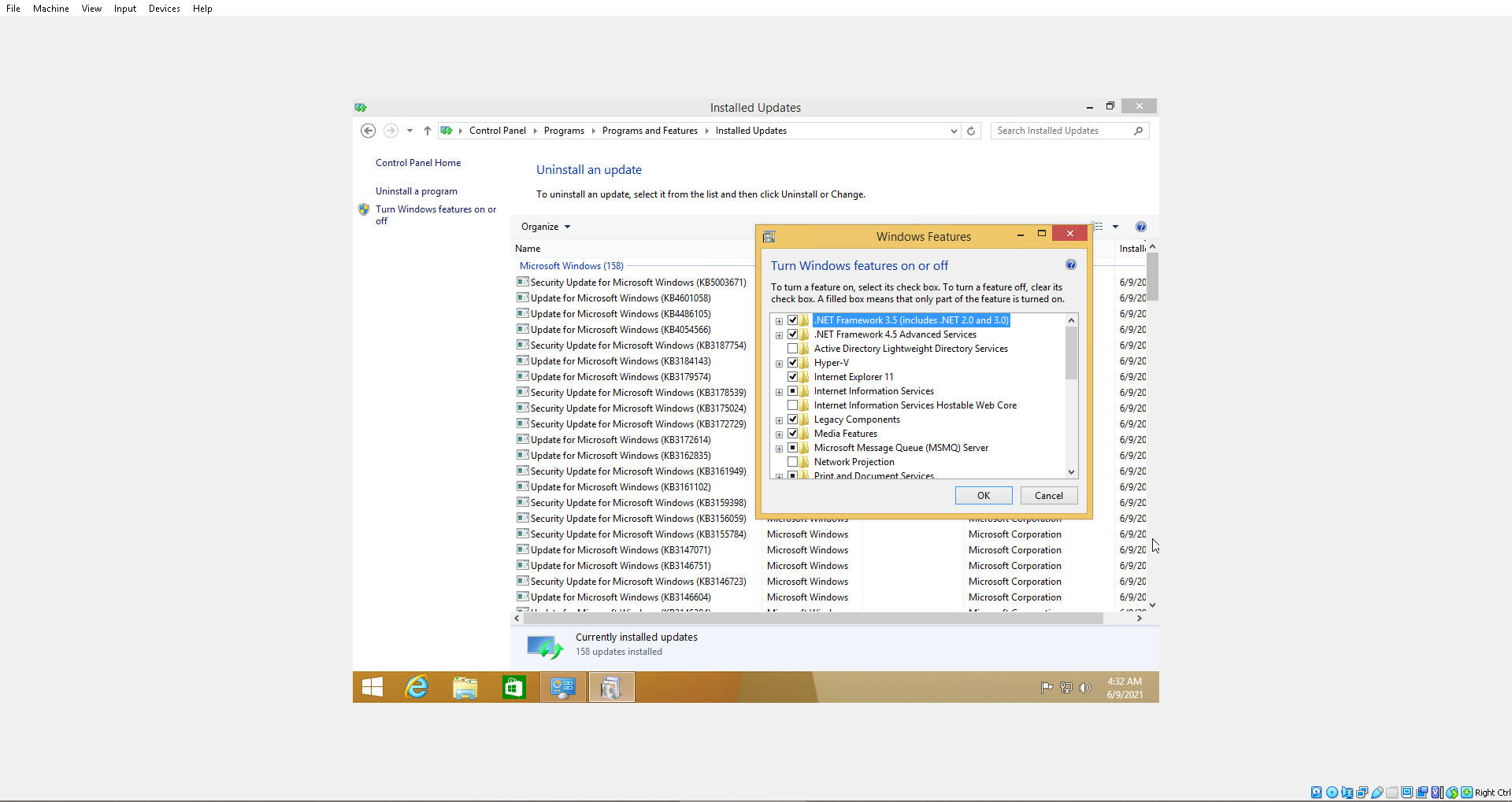Enable Network Projection feature
Screen dimensions: 1512x802
[x=793, y=462]
